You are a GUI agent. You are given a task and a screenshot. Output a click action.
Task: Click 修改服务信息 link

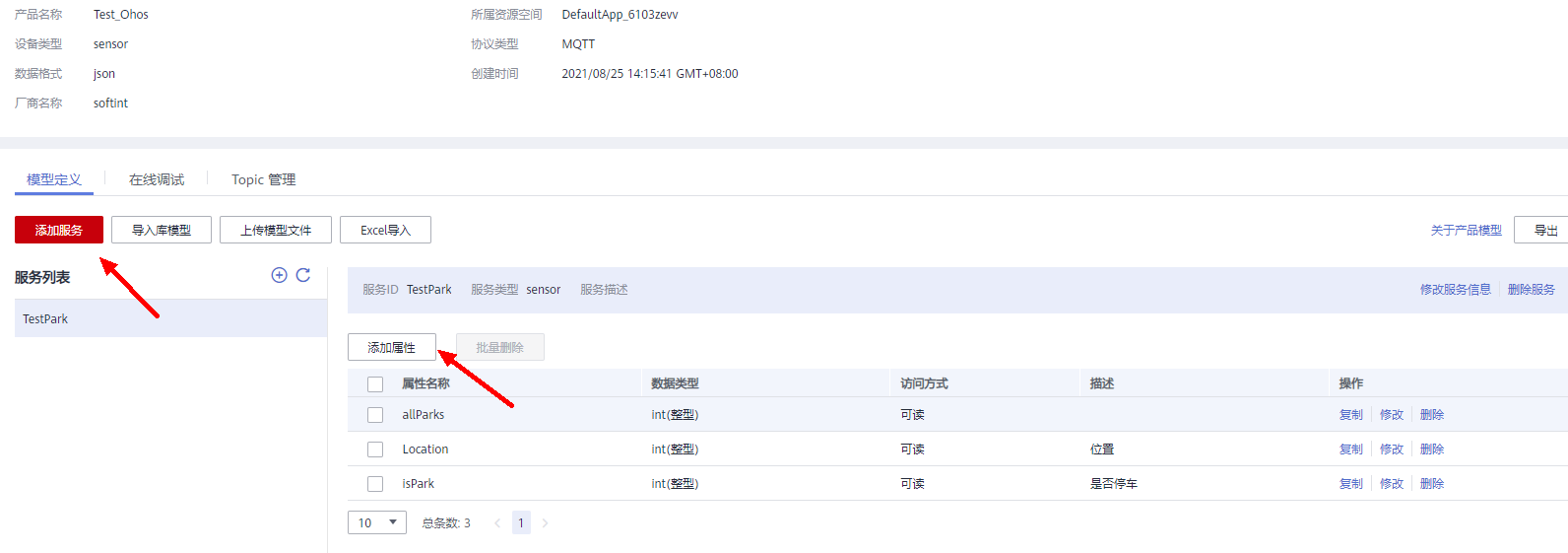tap(1455, 290)
